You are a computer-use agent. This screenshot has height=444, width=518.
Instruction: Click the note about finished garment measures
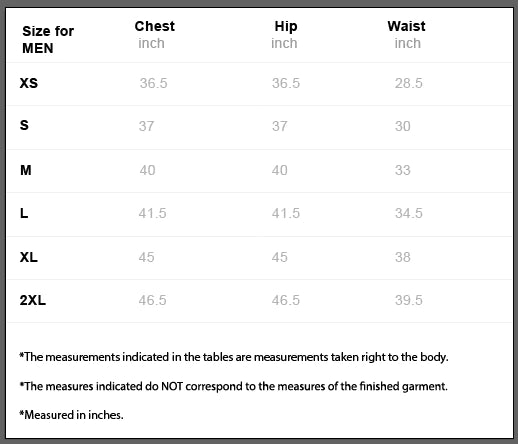click(x=233, y=386)
